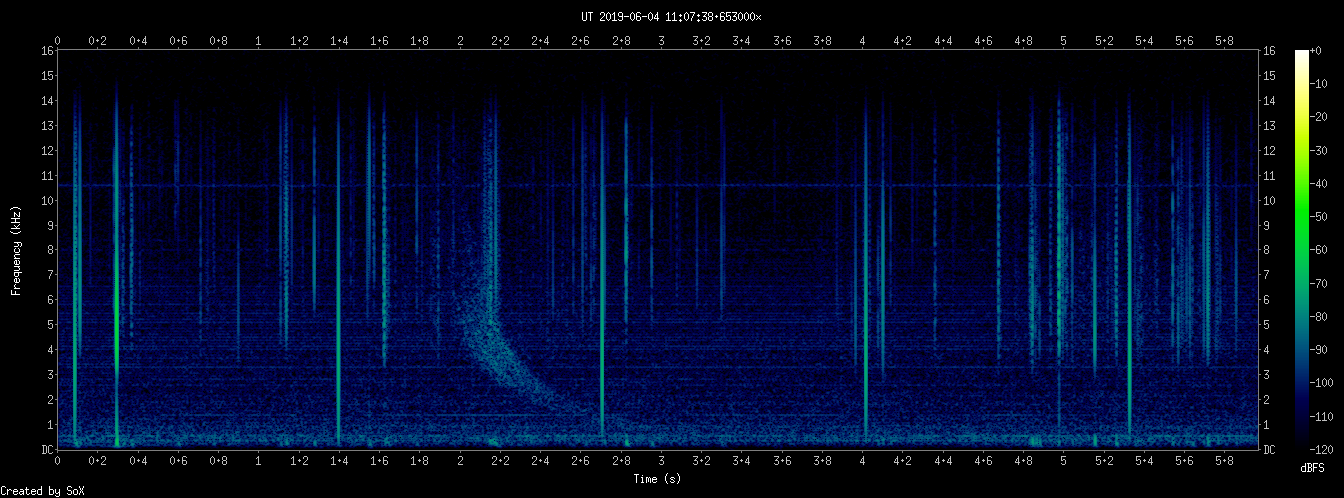Screen dimensions: 1344x498
Task: Click the "Created by SoX" caption
Action: tap(42, 491)
